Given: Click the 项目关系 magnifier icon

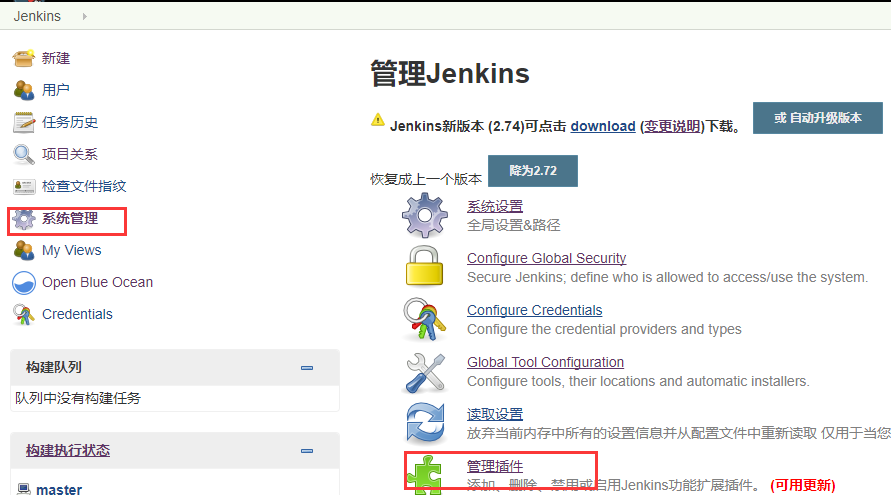Looking at the screenshot, I should click(23, 154).
